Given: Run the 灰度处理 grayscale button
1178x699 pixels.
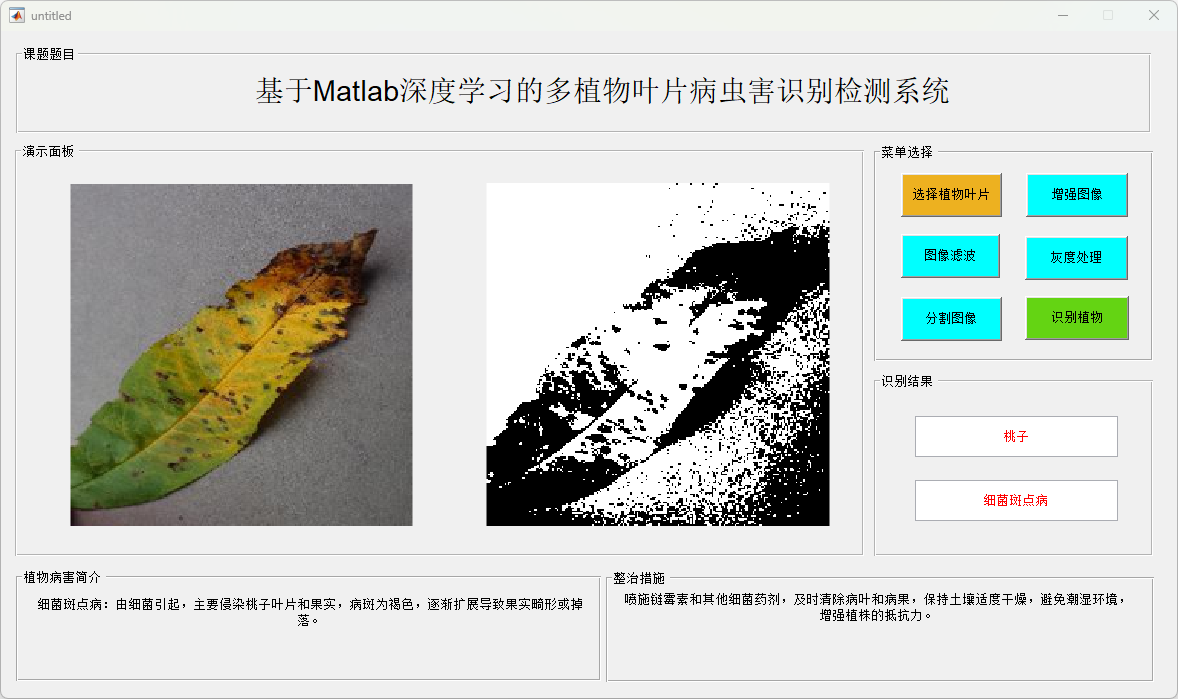Looking at the screenshot, I should tap(1077, 258).
